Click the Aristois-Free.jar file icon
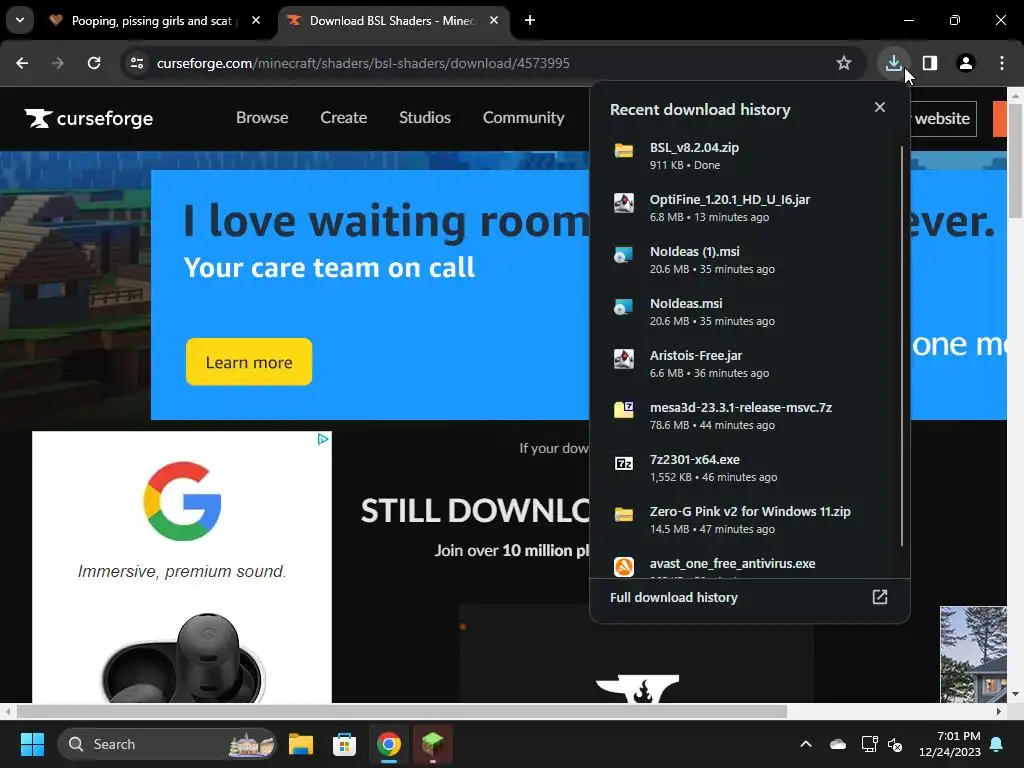Screen dimensions: 1024x768 pyautogui.click(x=624, y=359)
